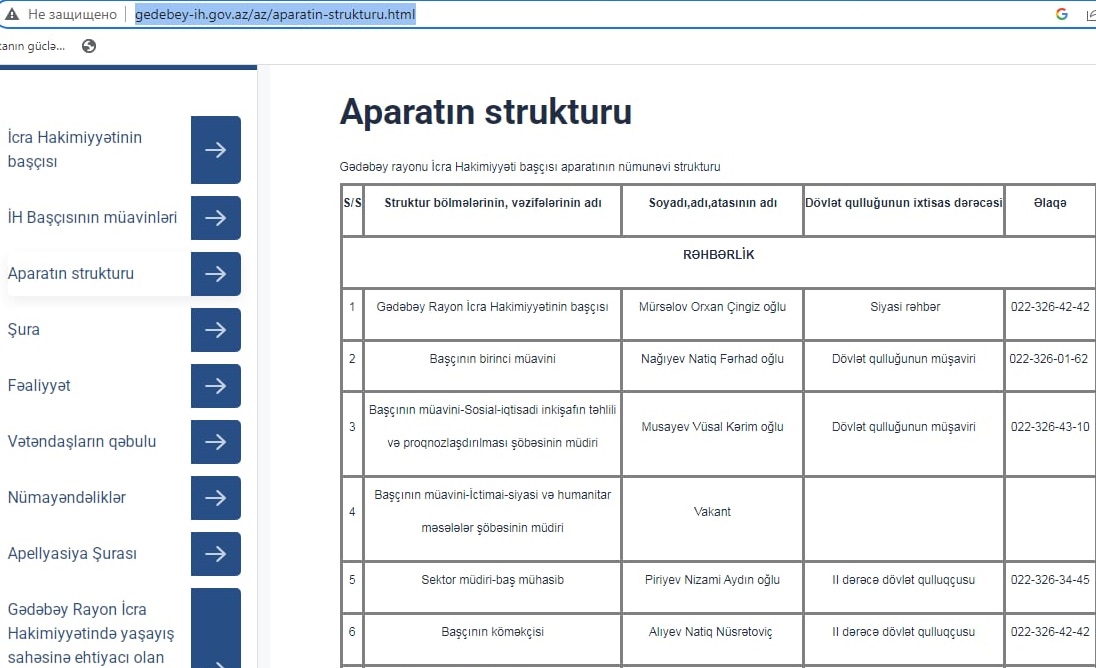Click the S/S column header

tap(352, 203)
